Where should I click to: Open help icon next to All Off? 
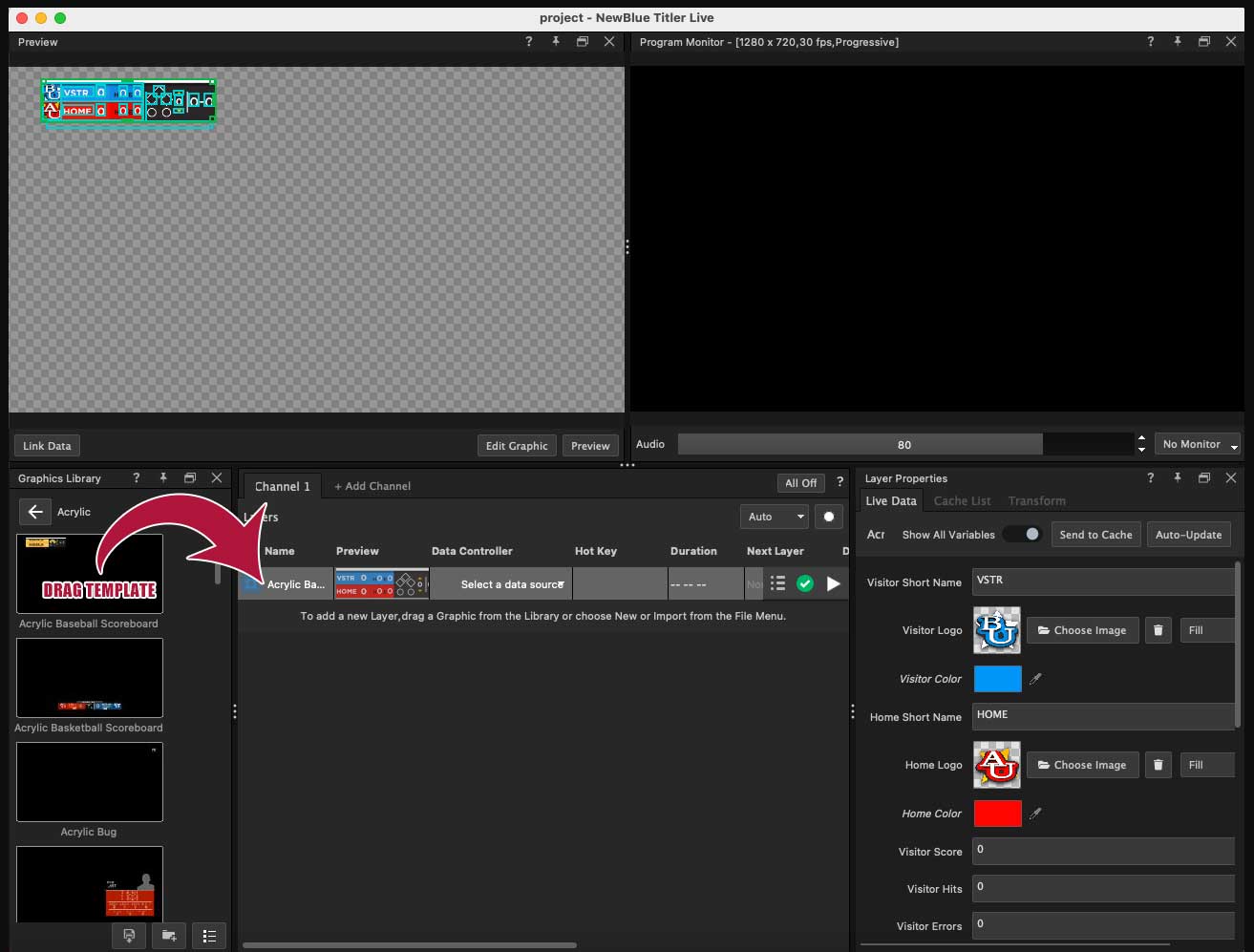(840, 482)
